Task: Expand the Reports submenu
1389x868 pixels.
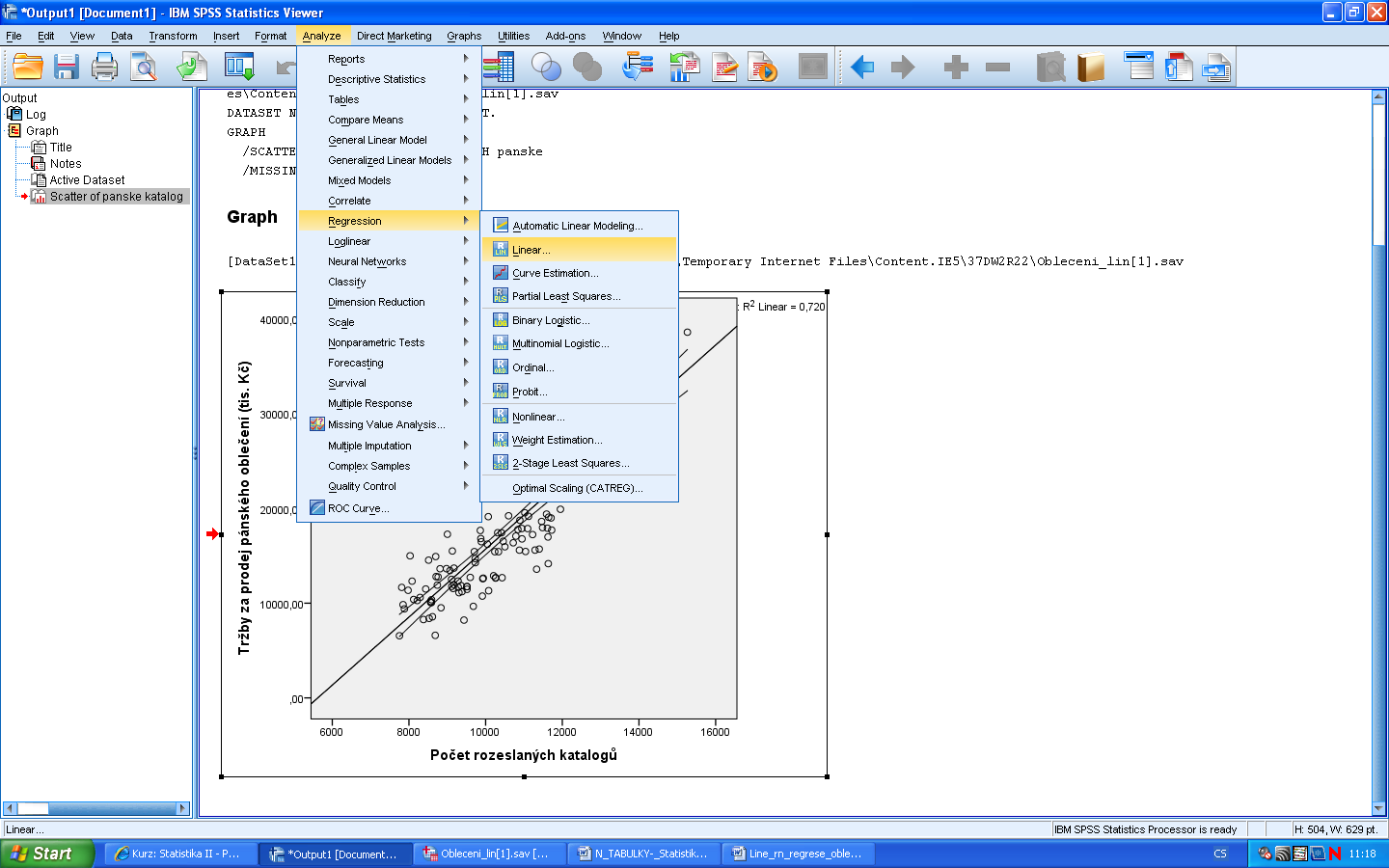Action: [x=389, y=59]
